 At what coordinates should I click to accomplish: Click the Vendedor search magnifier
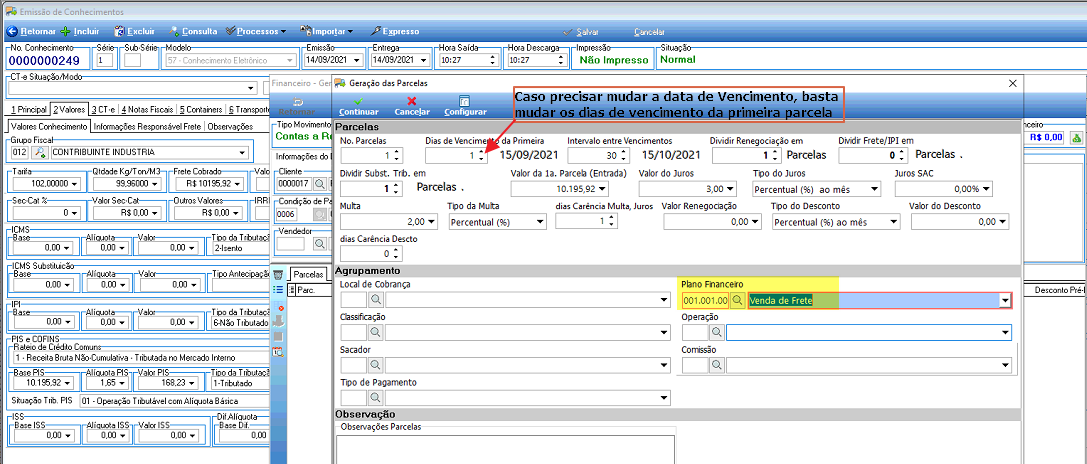(320, 243)
